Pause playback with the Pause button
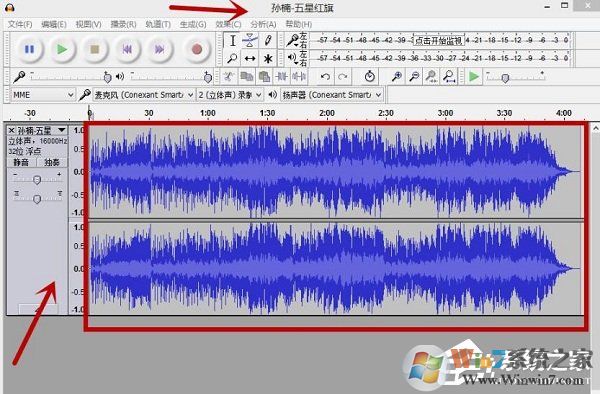This screenshot has height=394, width=600. 29,49
